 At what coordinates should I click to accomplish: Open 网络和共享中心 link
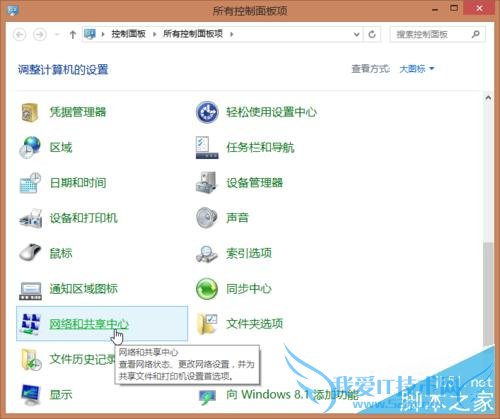89,324
